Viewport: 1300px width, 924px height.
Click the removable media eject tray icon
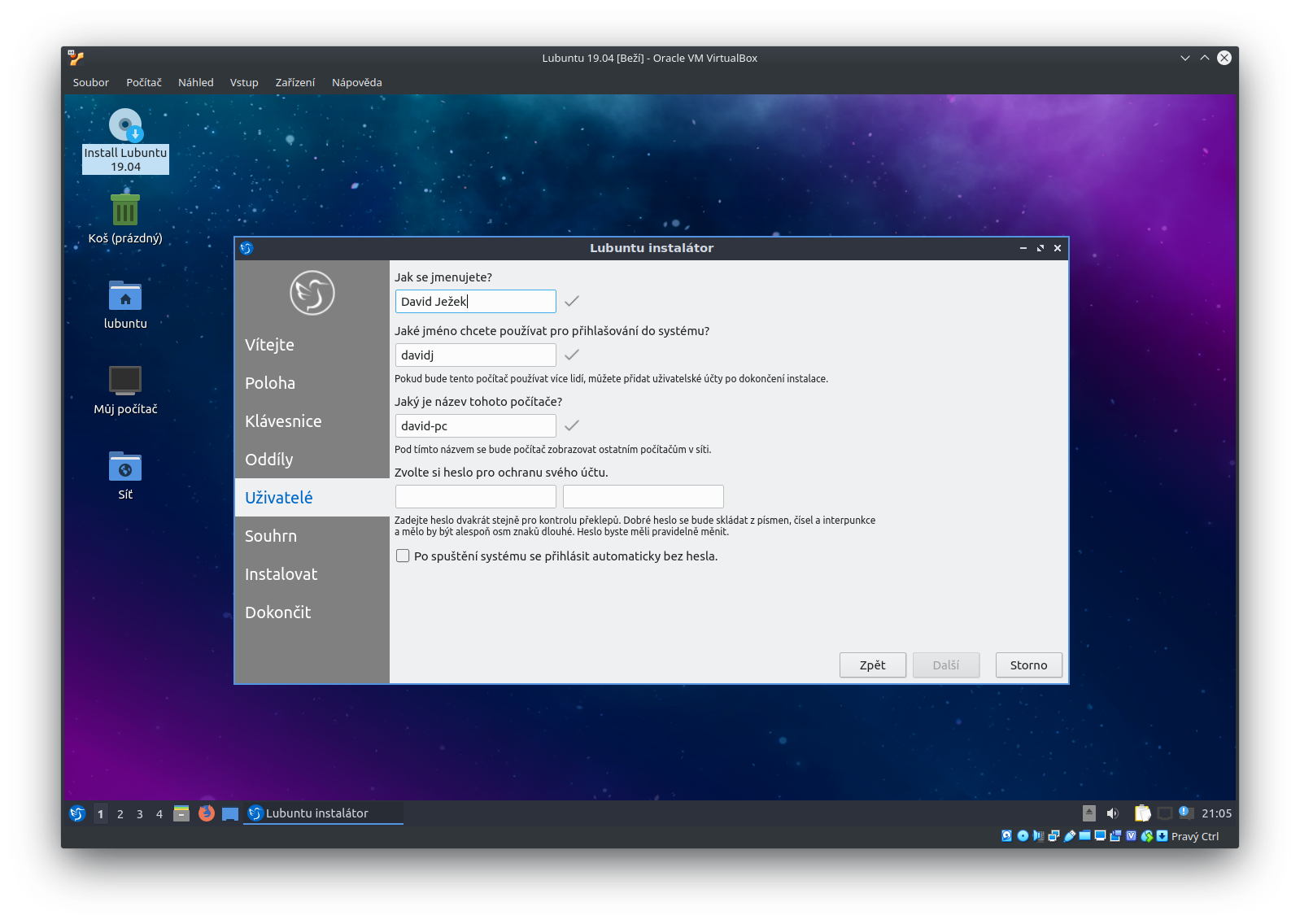[1089, 813]
